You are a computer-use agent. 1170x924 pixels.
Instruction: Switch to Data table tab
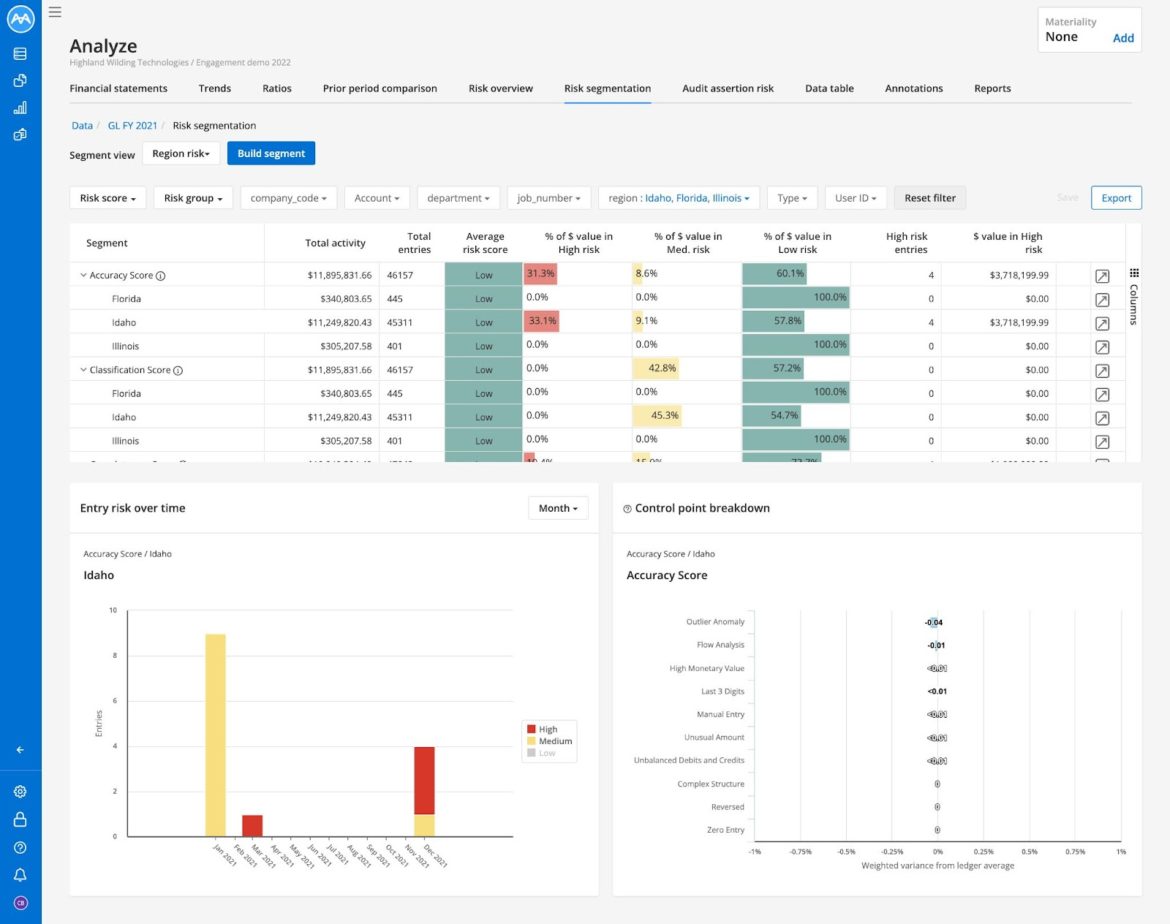829,88
